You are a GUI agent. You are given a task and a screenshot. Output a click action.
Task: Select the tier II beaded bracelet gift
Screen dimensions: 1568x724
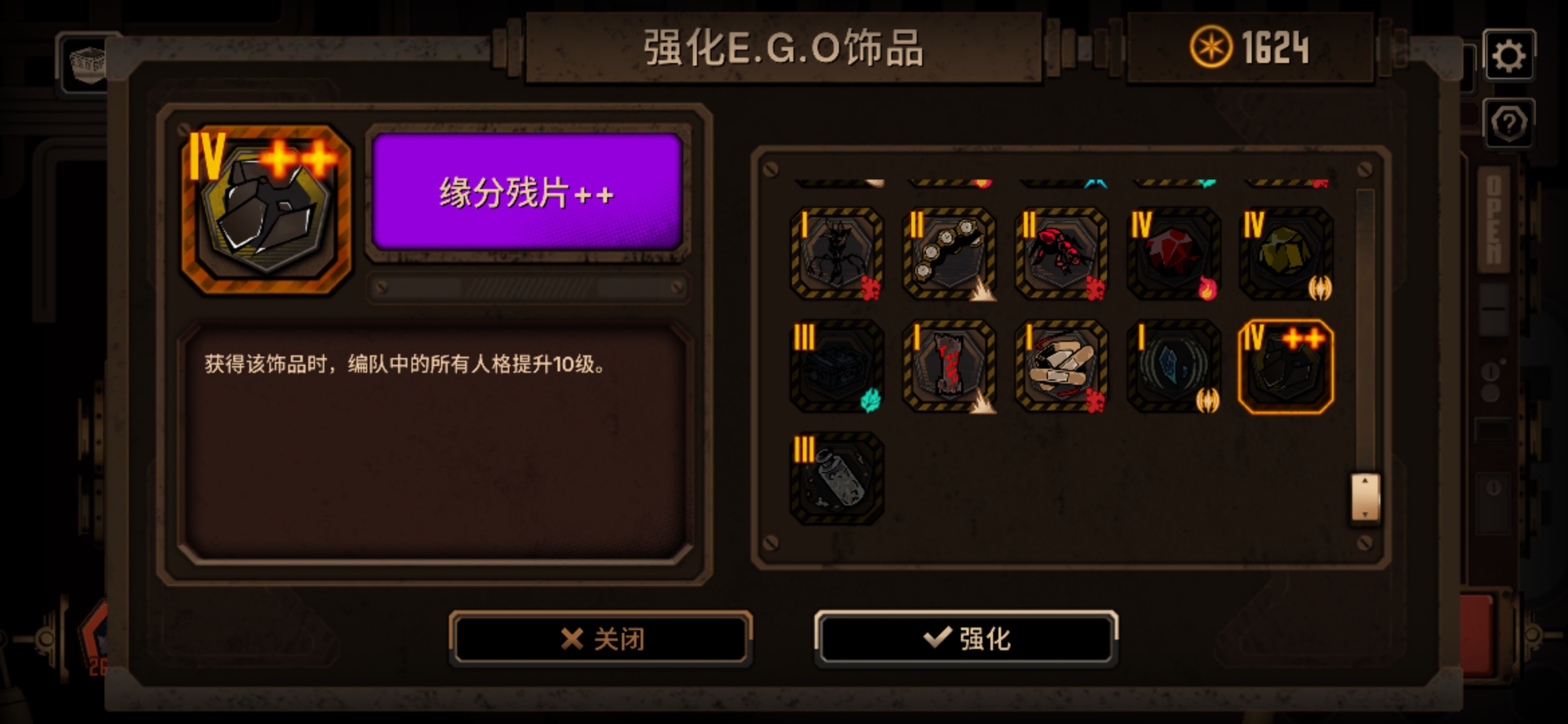(x=949, y=253)
